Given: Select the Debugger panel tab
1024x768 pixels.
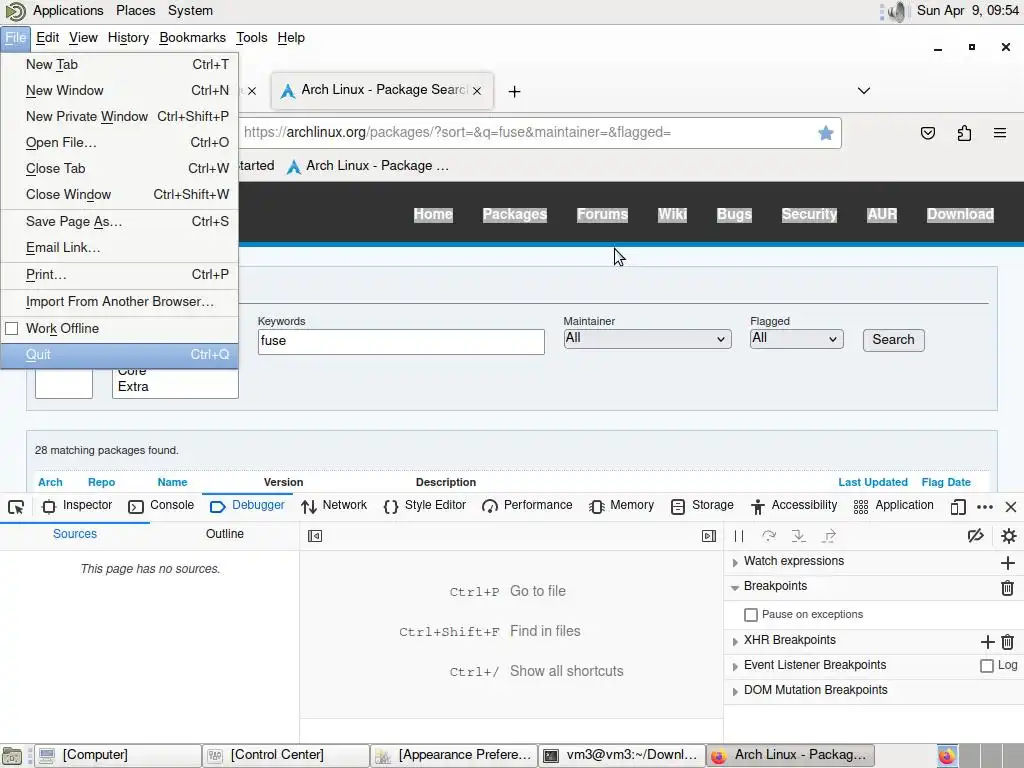Looking at the screenshot, I should (248, 505).
